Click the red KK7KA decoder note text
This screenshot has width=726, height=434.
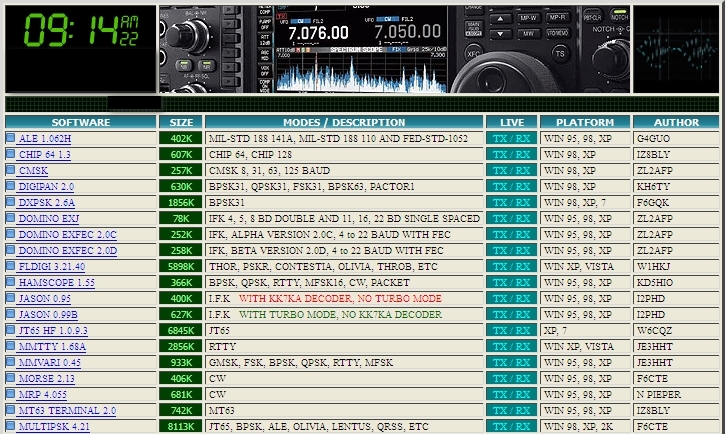click(340, 298)
